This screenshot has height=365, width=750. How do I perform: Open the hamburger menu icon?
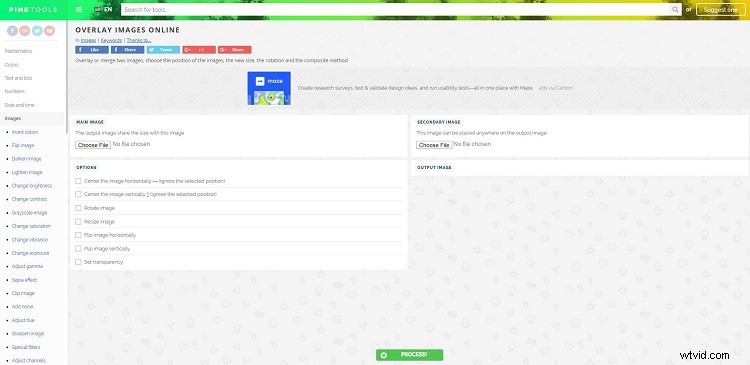(x=79, y=10)
